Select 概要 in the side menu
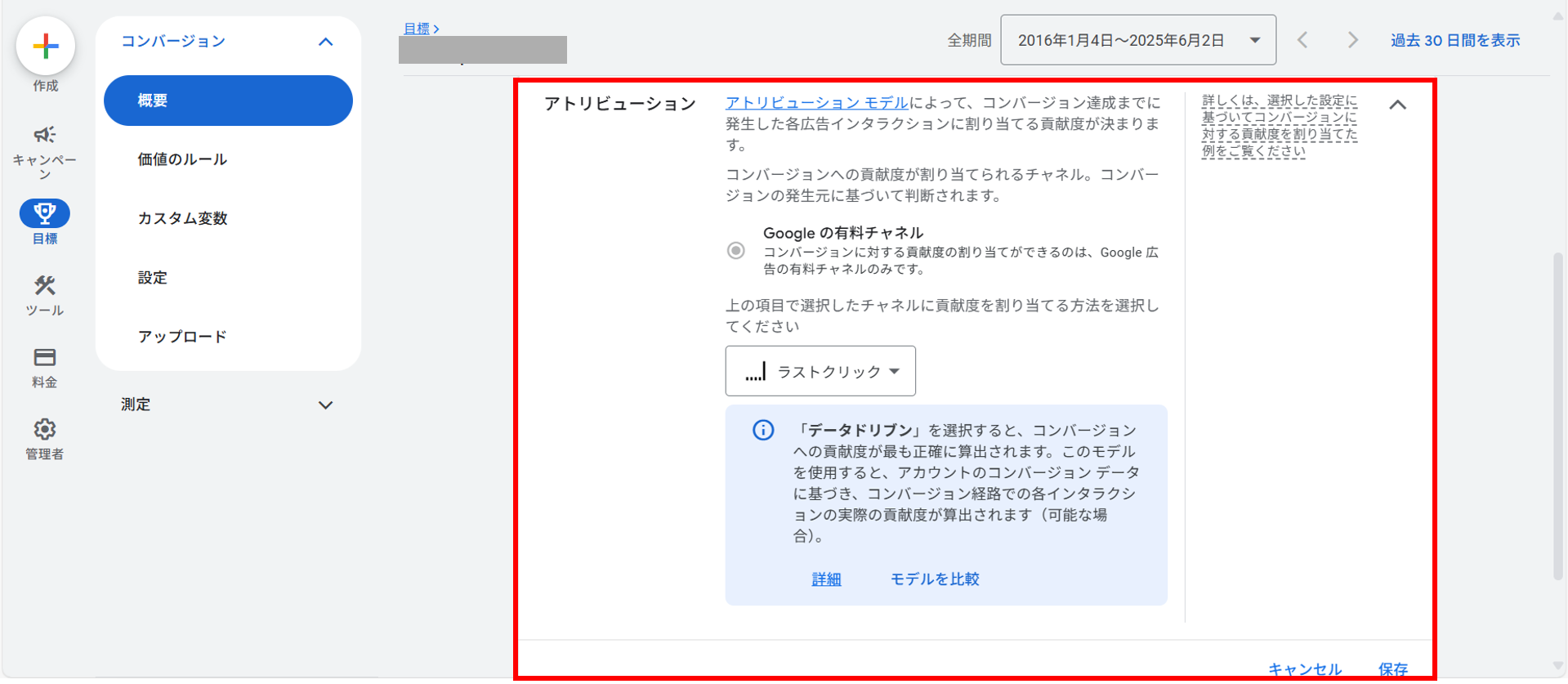The width and height of the screenshot is (1568, 684). pos(228,101)
